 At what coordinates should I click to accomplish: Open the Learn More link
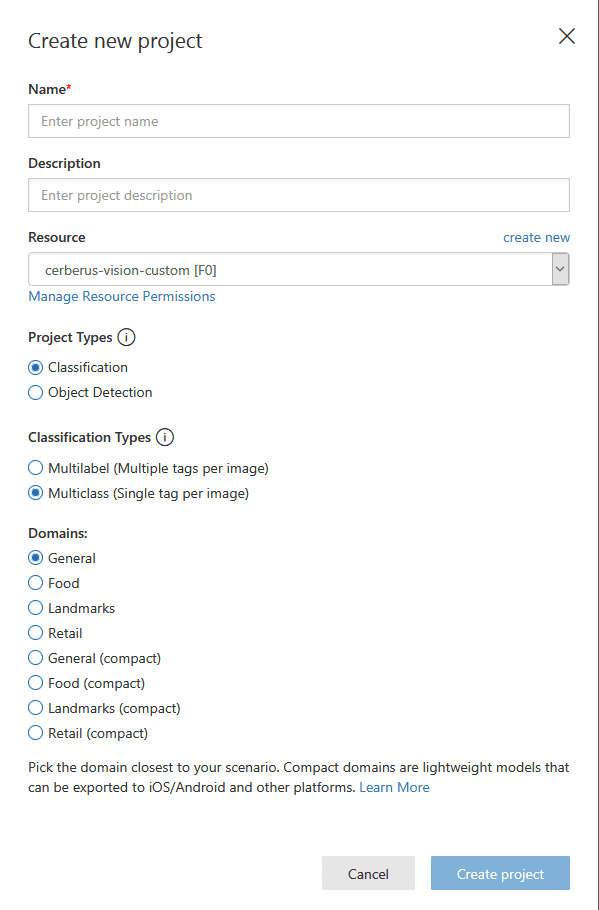(394, 788)
